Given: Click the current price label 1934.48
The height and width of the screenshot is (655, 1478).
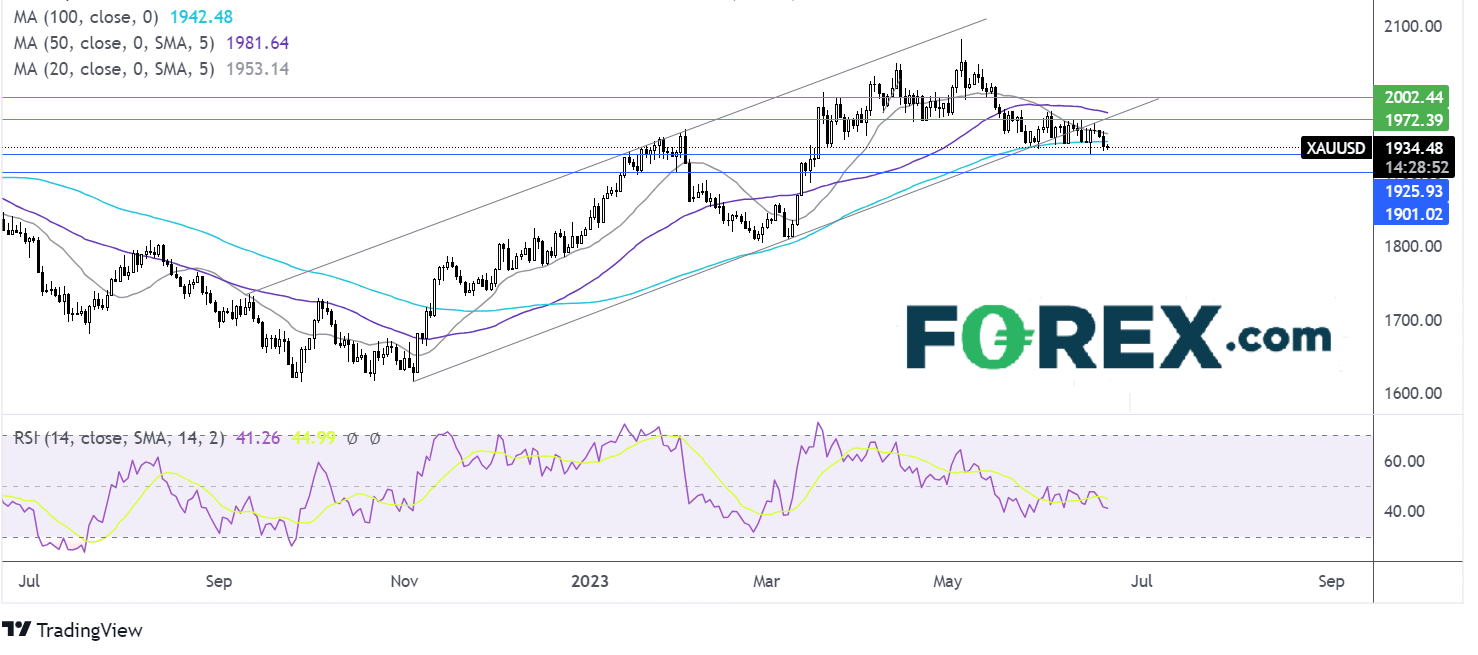Looking at the screenshot, I should (x=1414, y=148).
